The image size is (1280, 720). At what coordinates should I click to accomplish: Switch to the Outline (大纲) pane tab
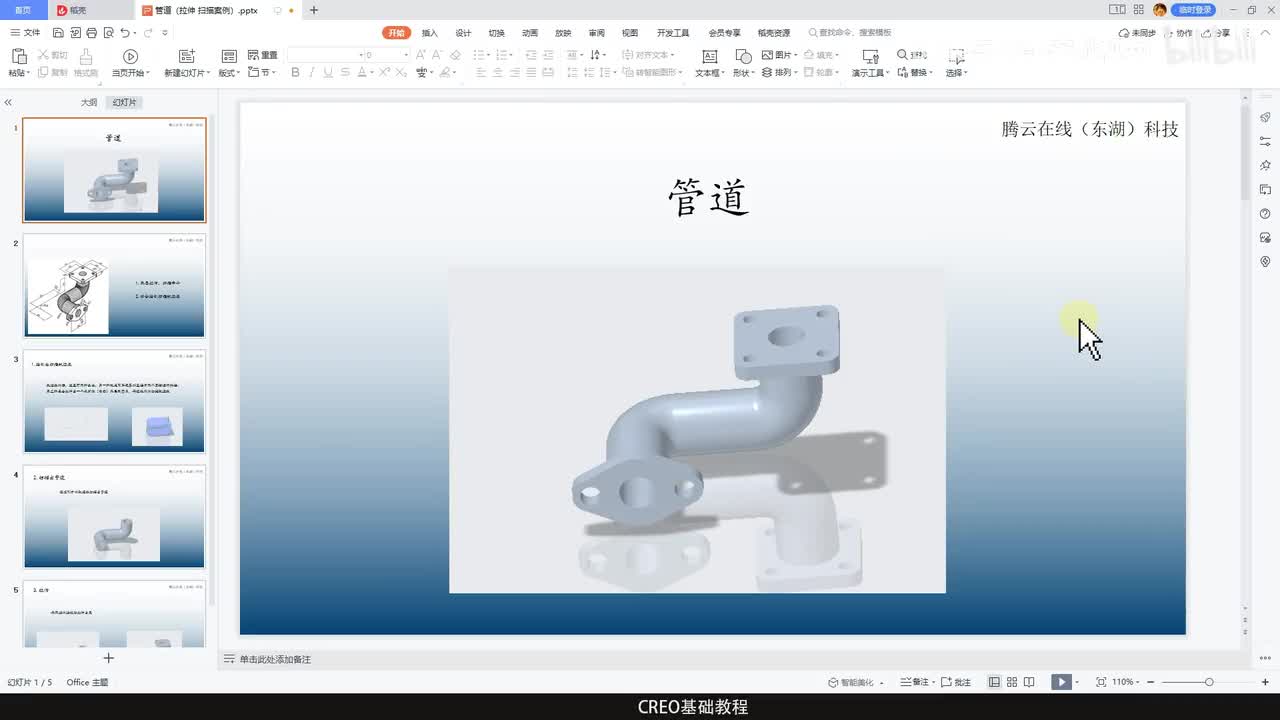pos(89,103)
